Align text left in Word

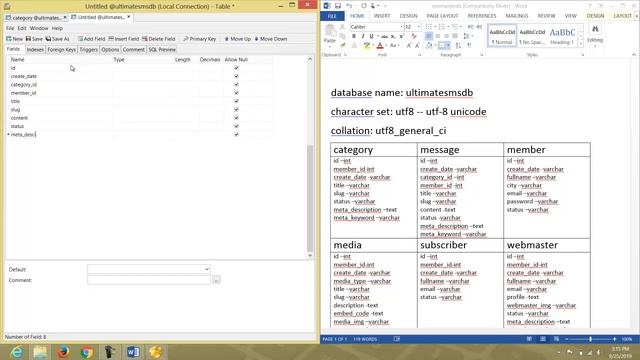tap(429, 36)
